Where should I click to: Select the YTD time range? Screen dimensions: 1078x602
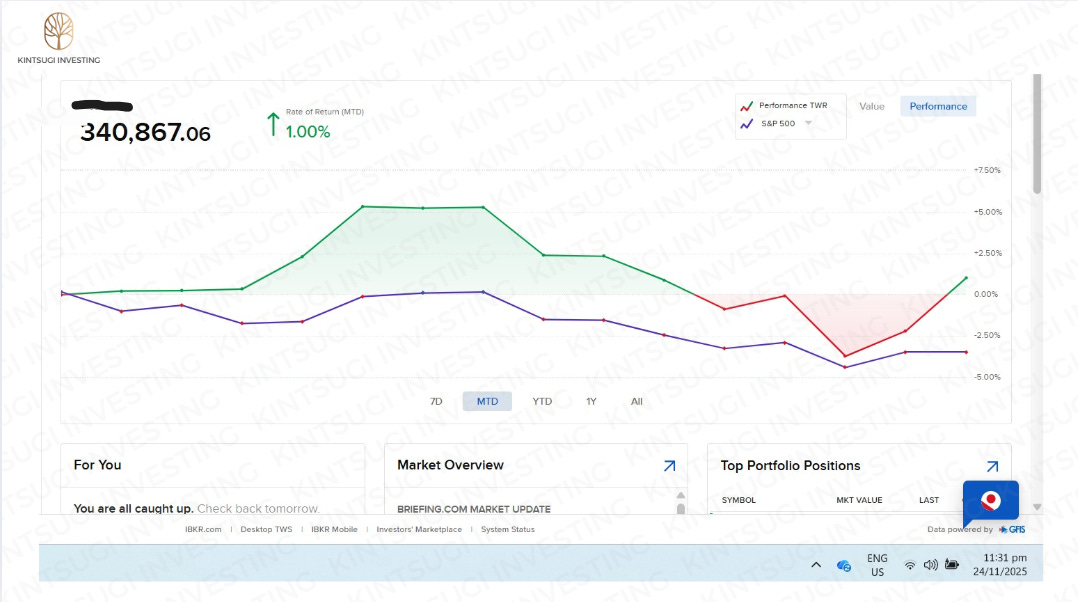click(x=542, y=401)
